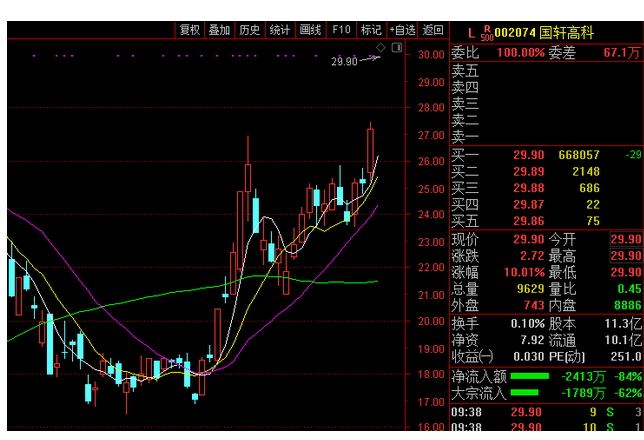Select the 统计 statistics button
Viewport: 644px width, 440px height.
click(280, 30)
